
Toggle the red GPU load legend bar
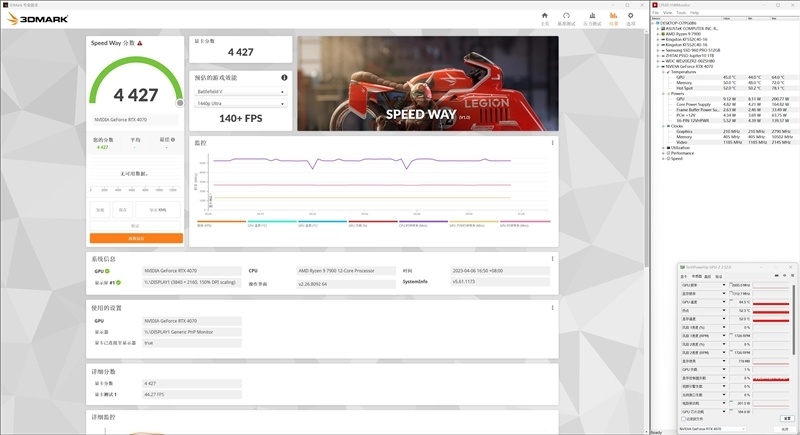(x=373, y=221)
